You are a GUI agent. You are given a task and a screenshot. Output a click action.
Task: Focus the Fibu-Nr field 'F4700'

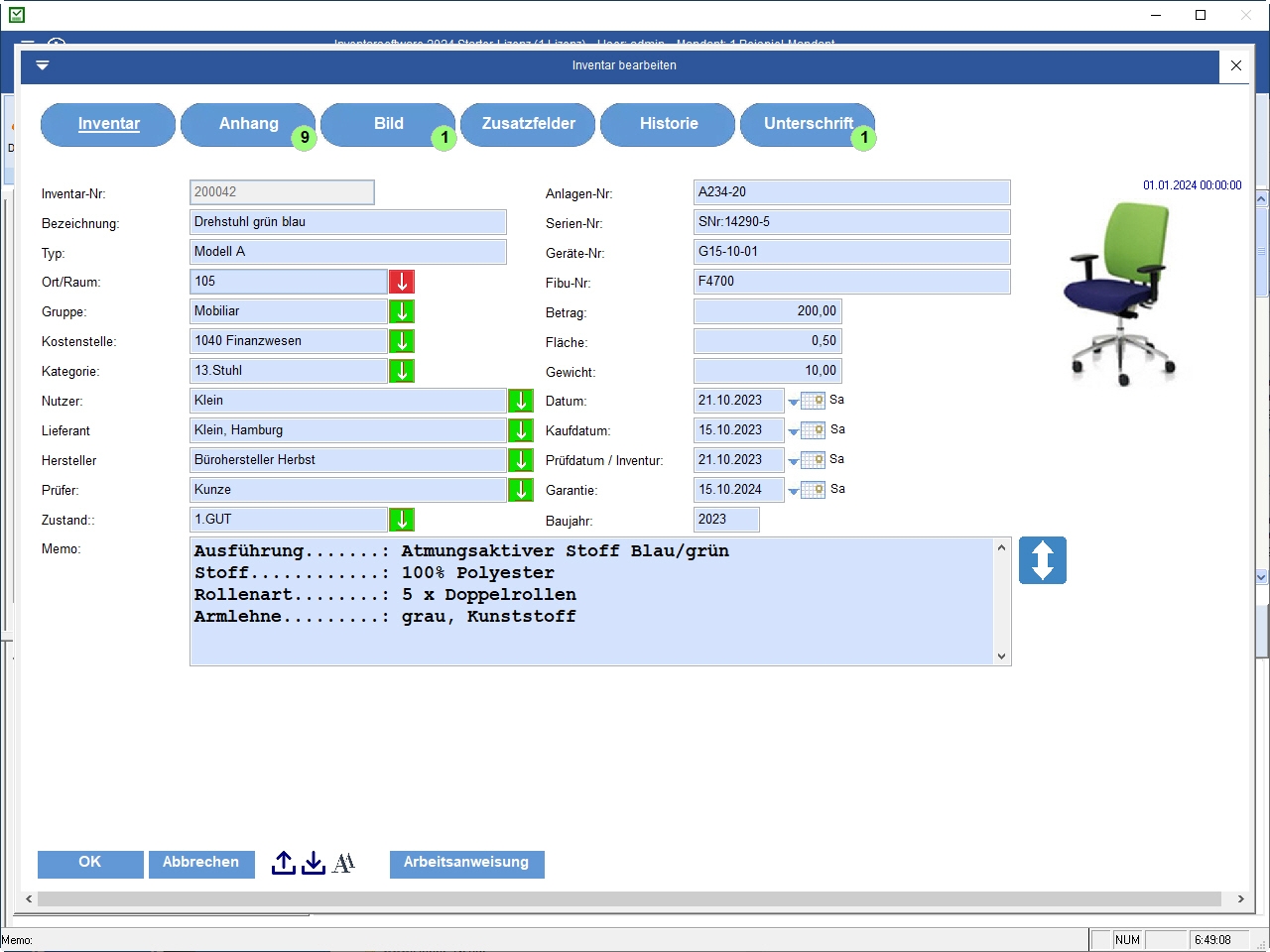point(851,282)
